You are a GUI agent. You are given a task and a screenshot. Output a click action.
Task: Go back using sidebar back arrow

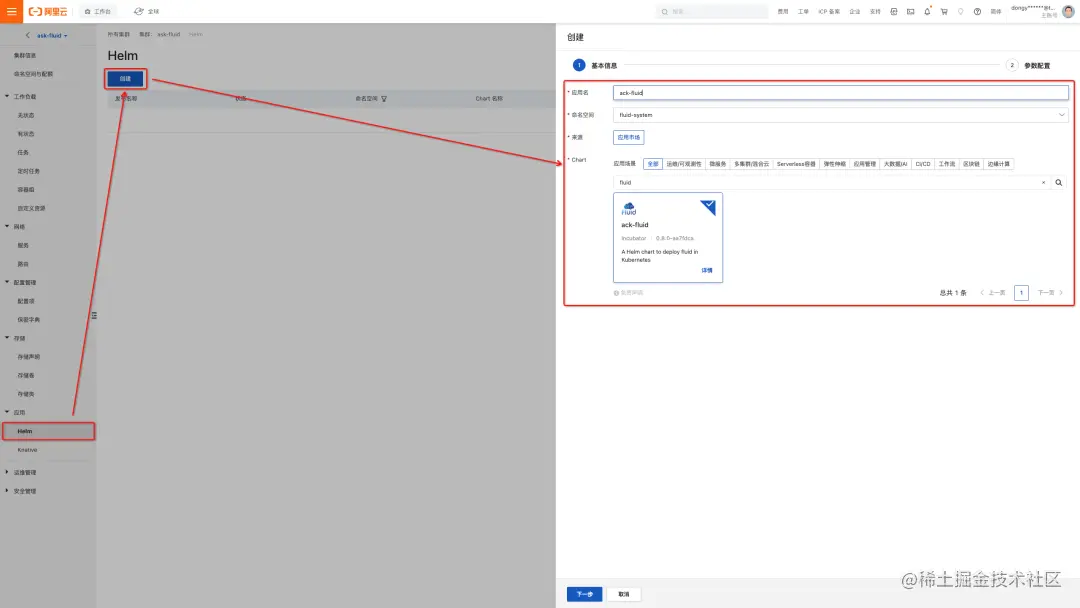[28, 35]
